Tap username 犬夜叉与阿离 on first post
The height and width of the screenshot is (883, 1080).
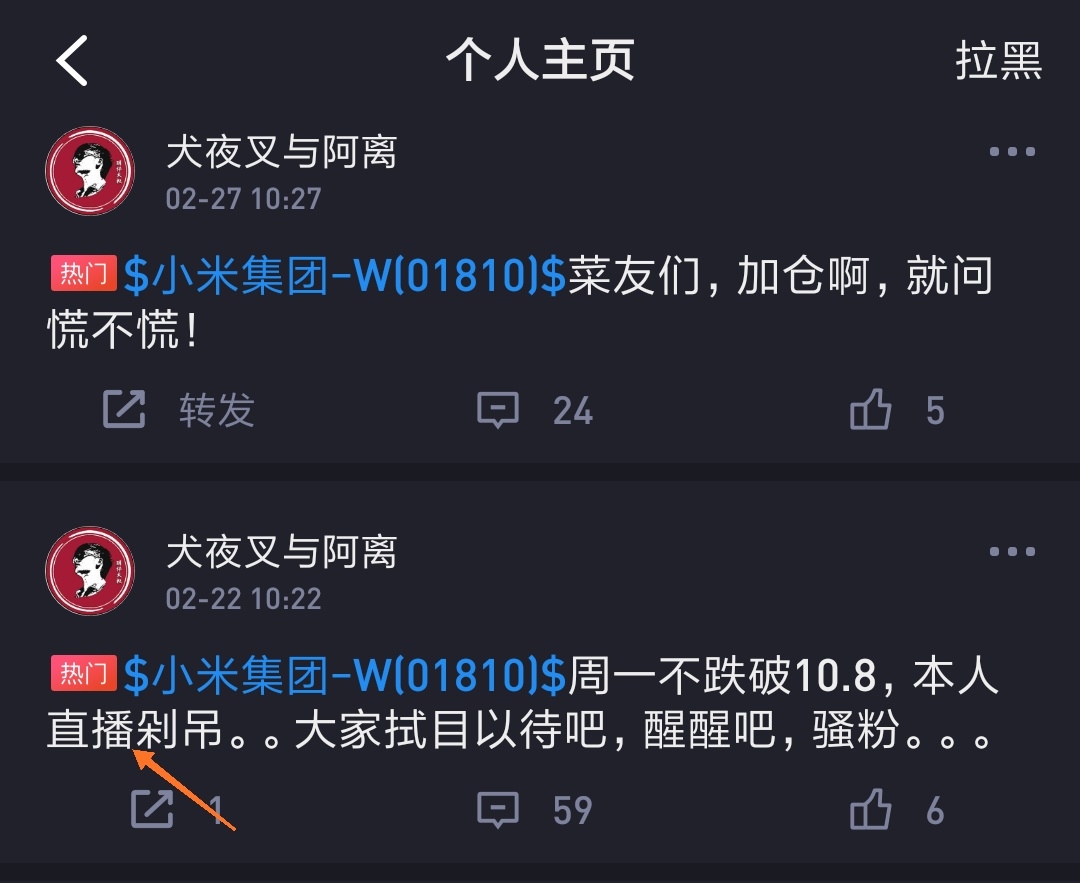coord(282,152)
